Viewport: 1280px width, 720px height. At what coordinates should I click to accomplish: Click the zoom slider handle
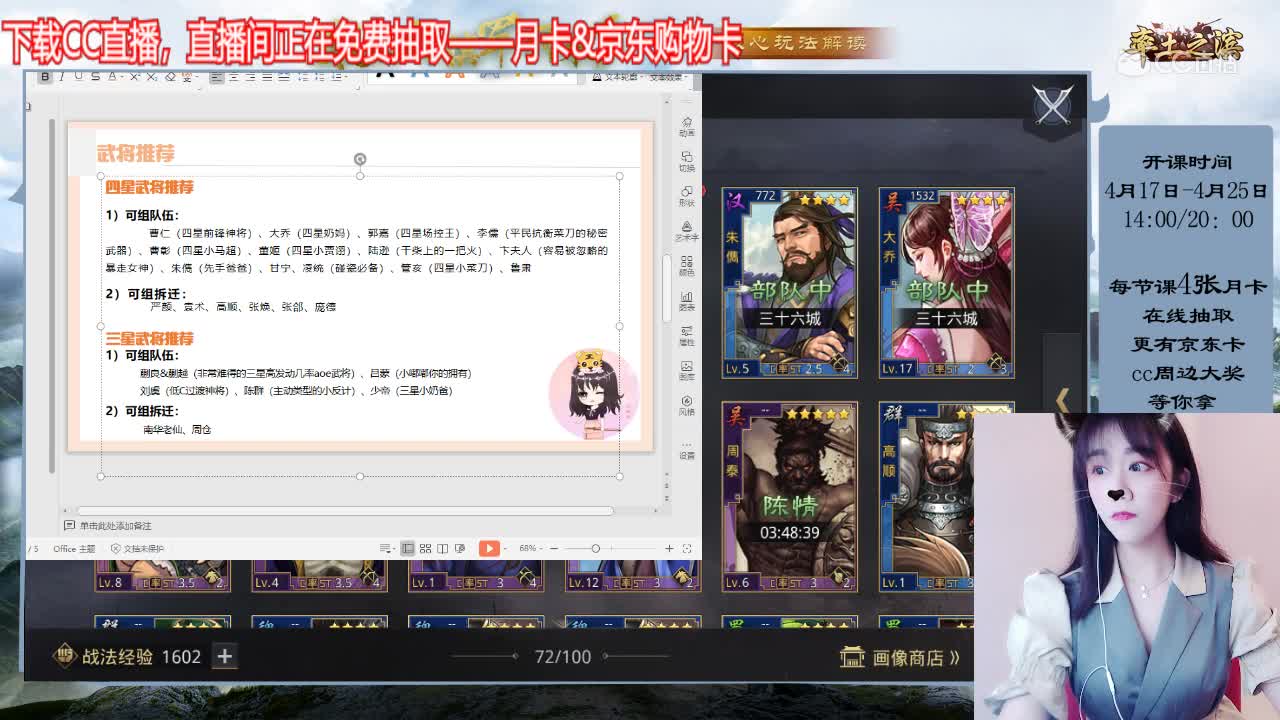coord(596,548)
